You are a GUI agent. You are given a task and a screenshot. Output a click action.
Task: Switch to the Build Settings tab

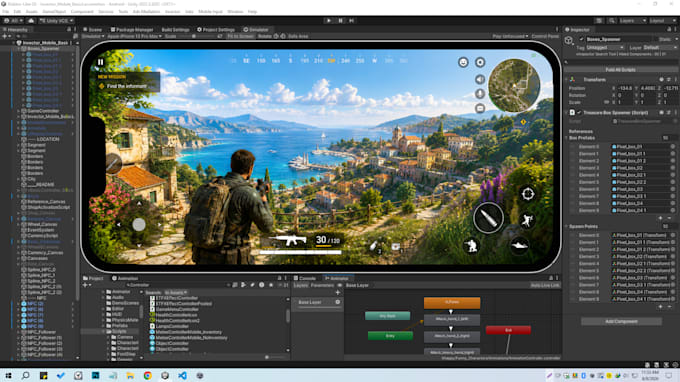(x=175, y=29)
